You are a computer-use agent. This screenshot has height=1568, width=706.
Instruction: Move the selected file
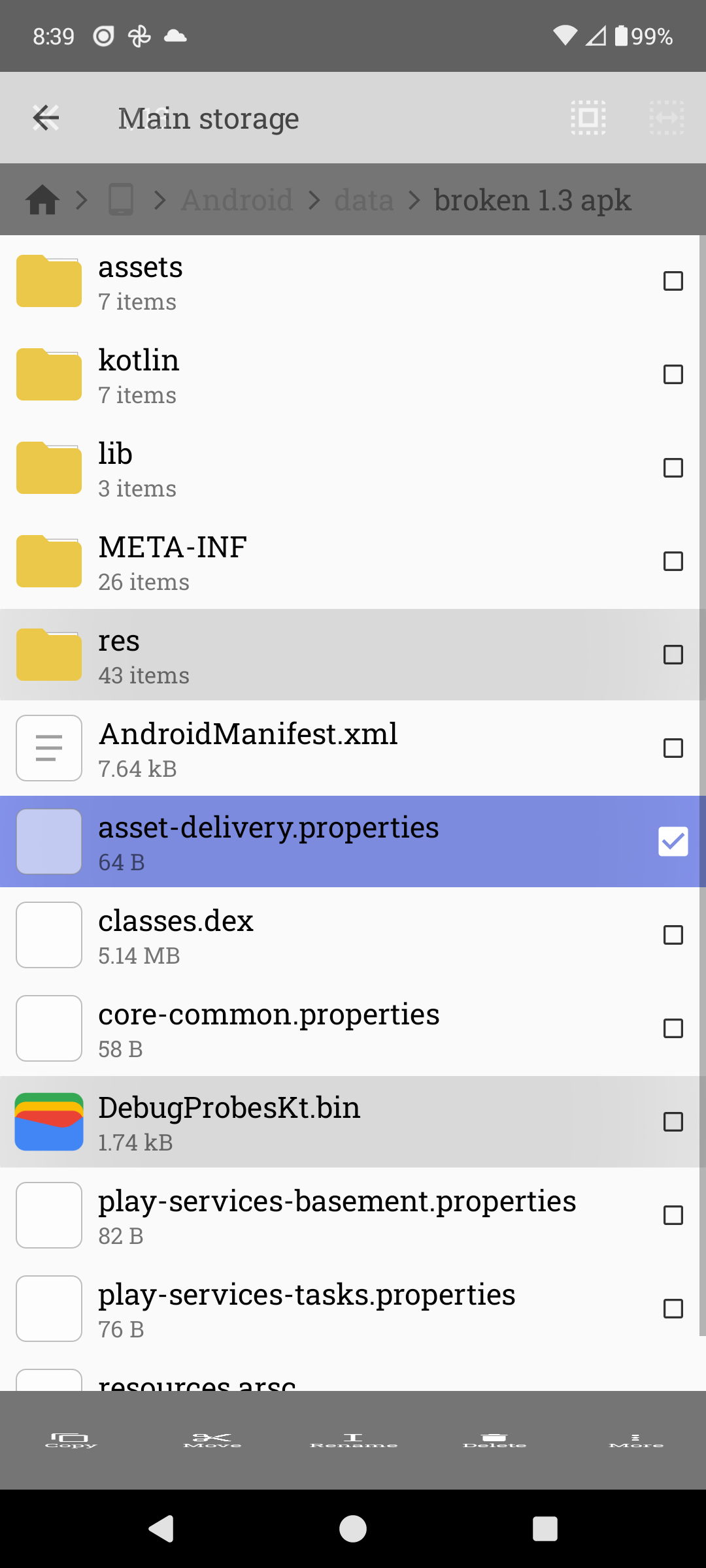coord(212,1440)
